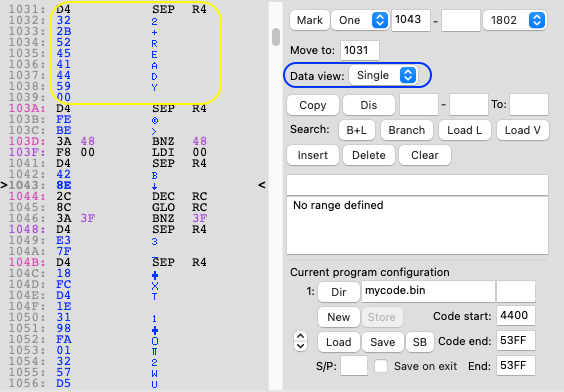Click the Copy button
564x392 pixels.
313,105
